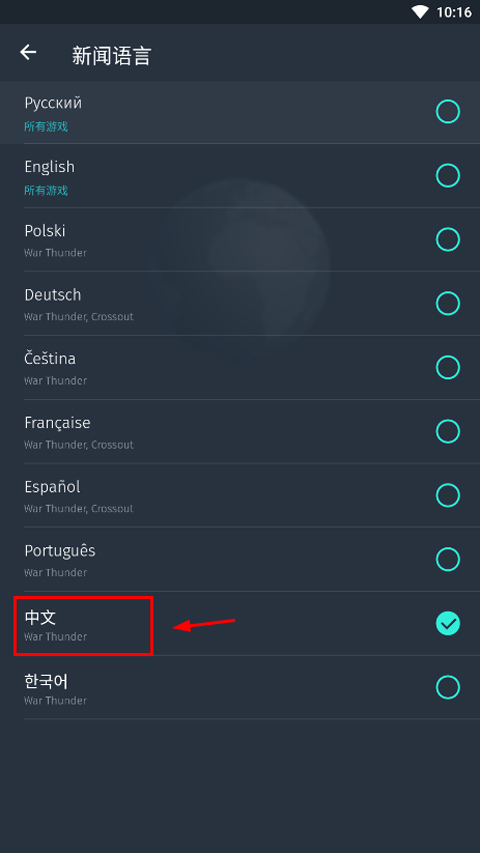Select the Française radio button
The width and height of the screenshot is (480, 853).
pyautogui.click(x=448, y=431)
